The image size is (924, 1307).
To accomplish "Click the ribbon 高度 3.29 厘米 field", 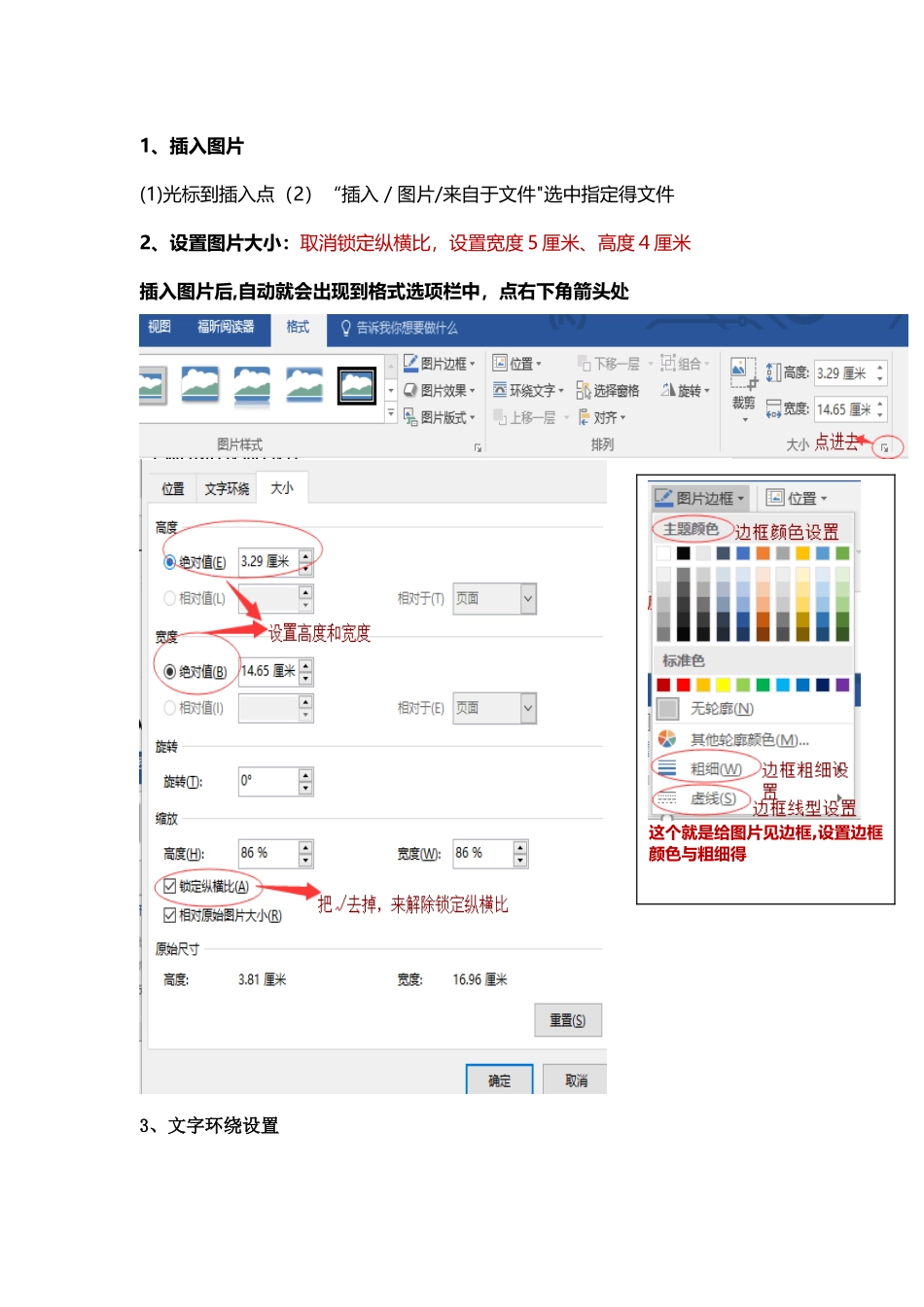I will pos(850,373).
